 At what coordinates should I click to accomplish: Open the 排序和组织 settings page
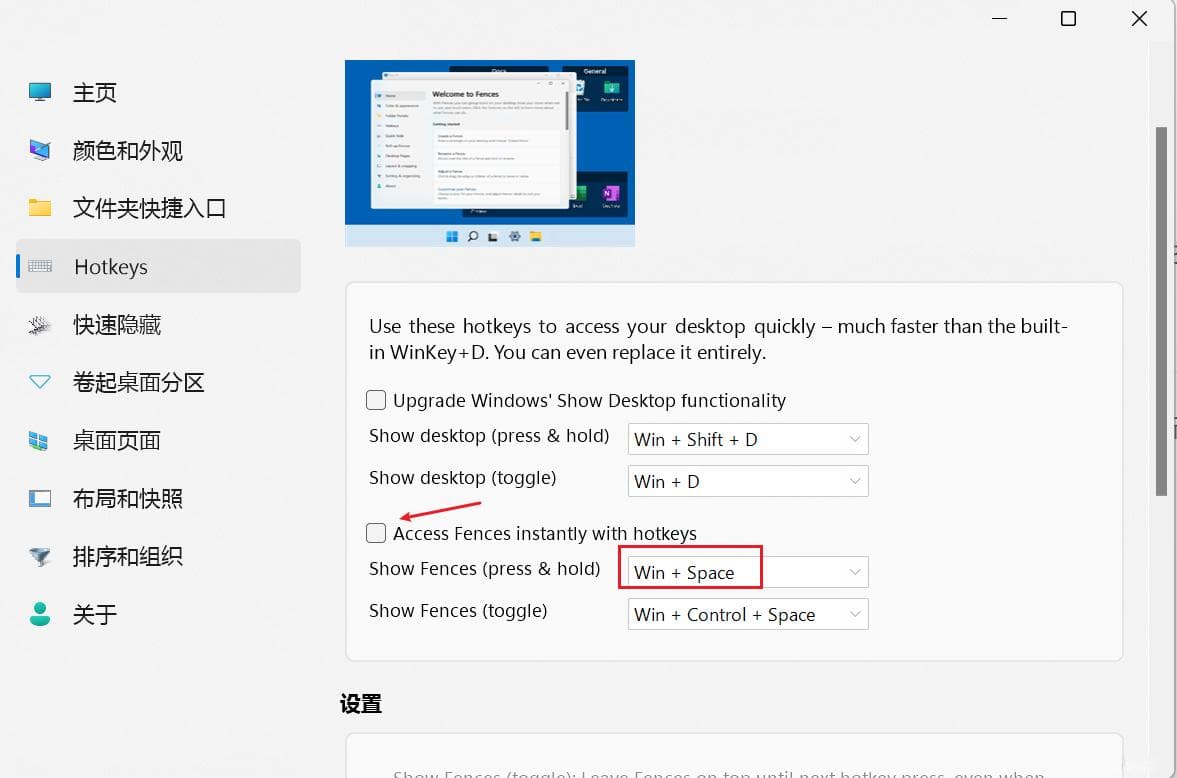(x=158, y=556)
